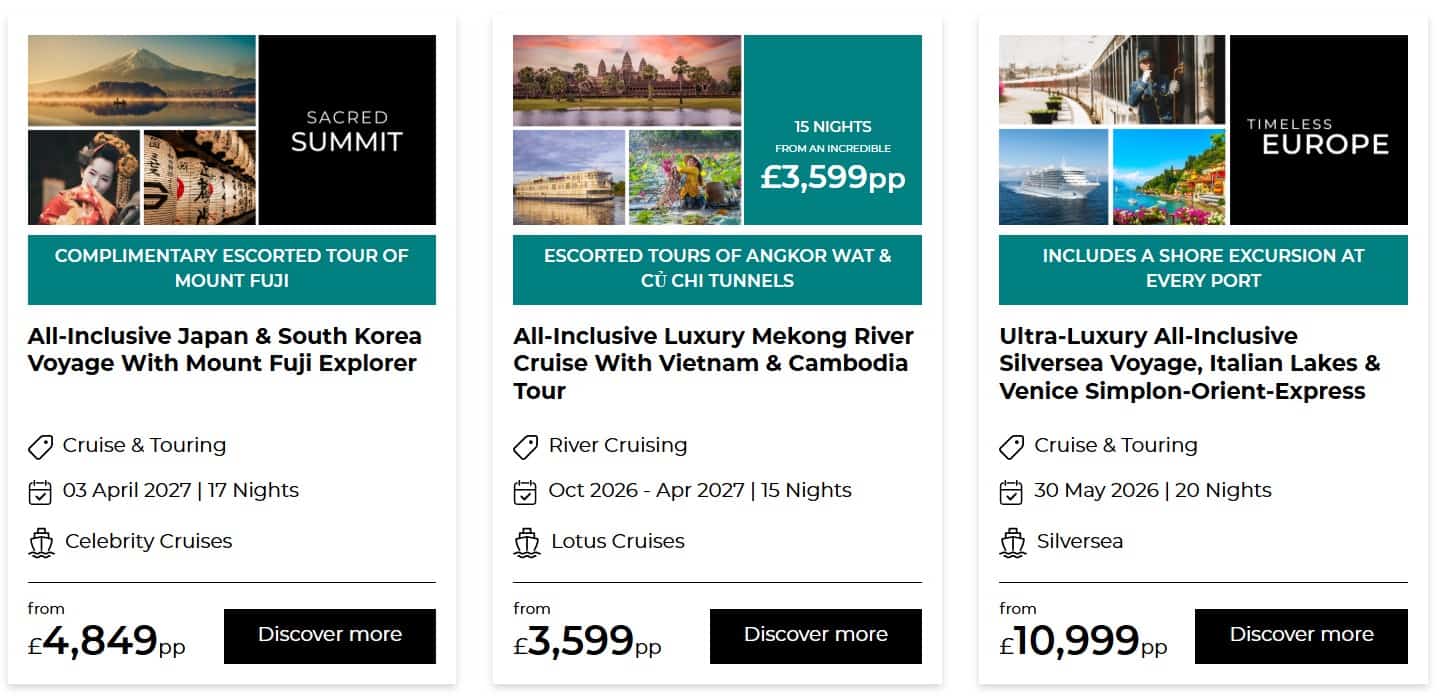Select the Luxury Mekong River Cruise title link

click(713, 363)
